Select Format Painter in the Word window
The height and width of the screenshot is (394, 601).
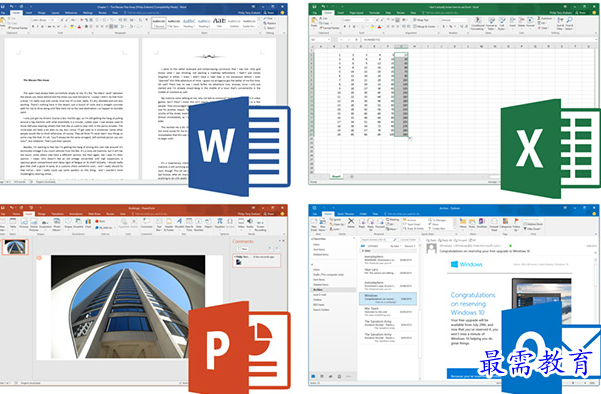pyautogui.click(x=18, y=28)
